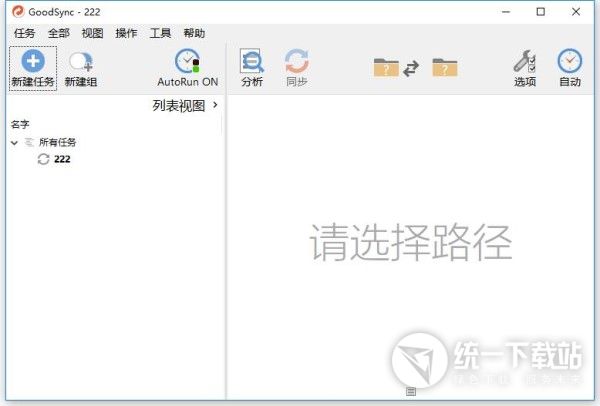This screenshot has width=600, height=406.
Task: Click the 列表视图 label
Action: pos(179,106)
